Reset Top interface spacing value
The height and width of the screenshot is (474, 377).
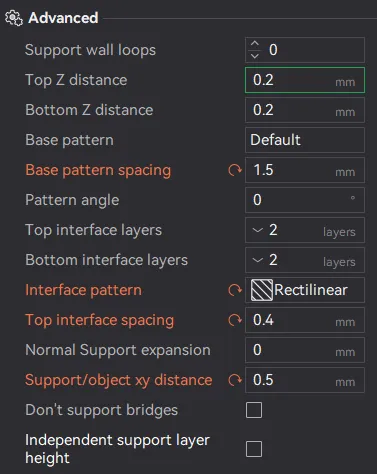click(x=235, y=320)
